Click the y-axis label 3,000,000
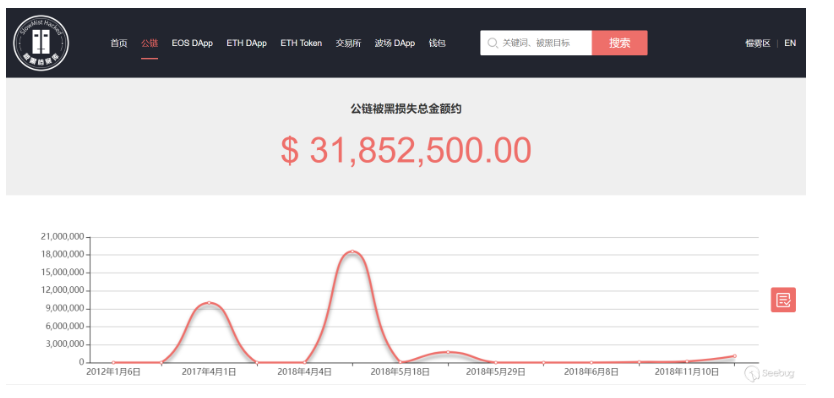This screenshot has height=398, width=834. [x=65, y=344]
